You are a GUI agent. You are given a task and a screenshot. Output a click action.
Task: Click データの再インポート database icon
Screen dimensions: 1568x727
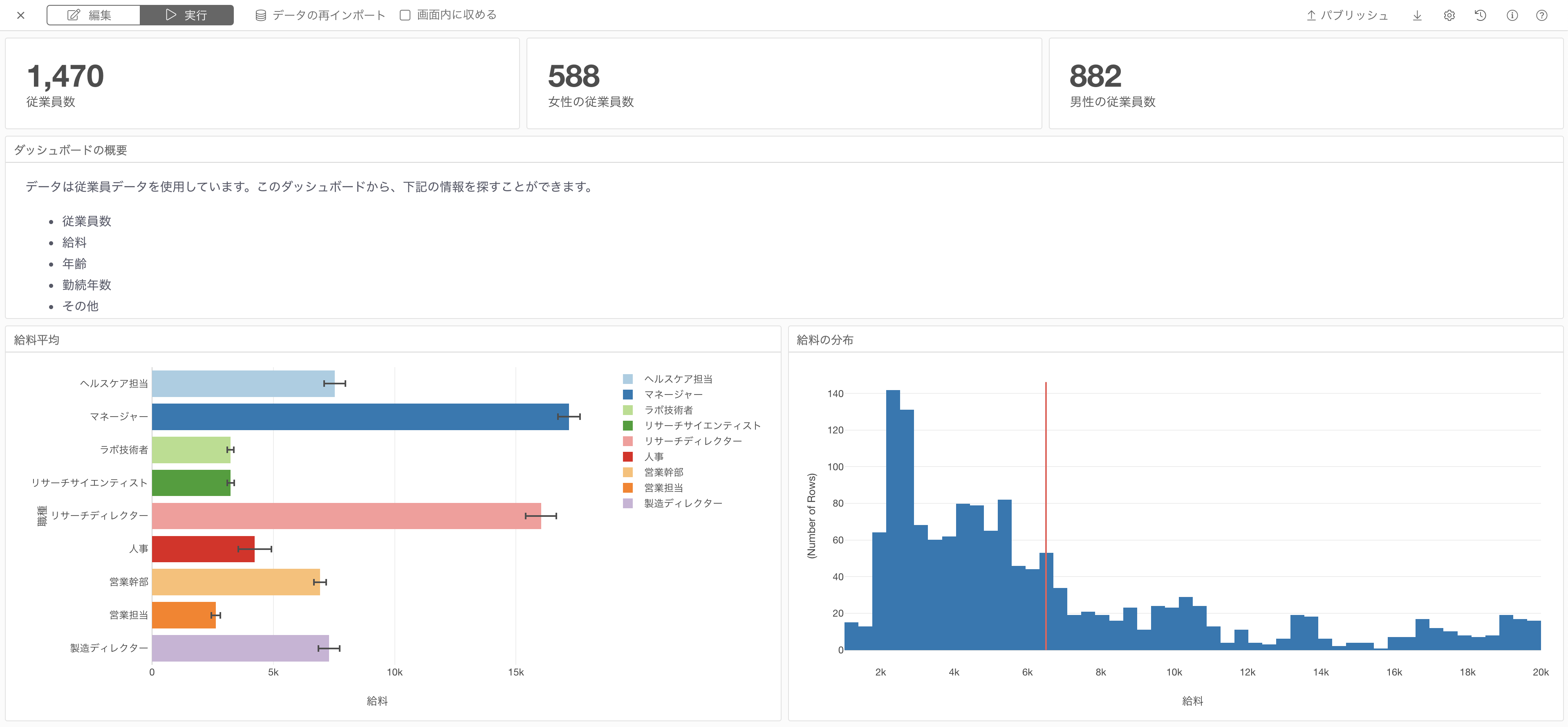coord(260,15)
